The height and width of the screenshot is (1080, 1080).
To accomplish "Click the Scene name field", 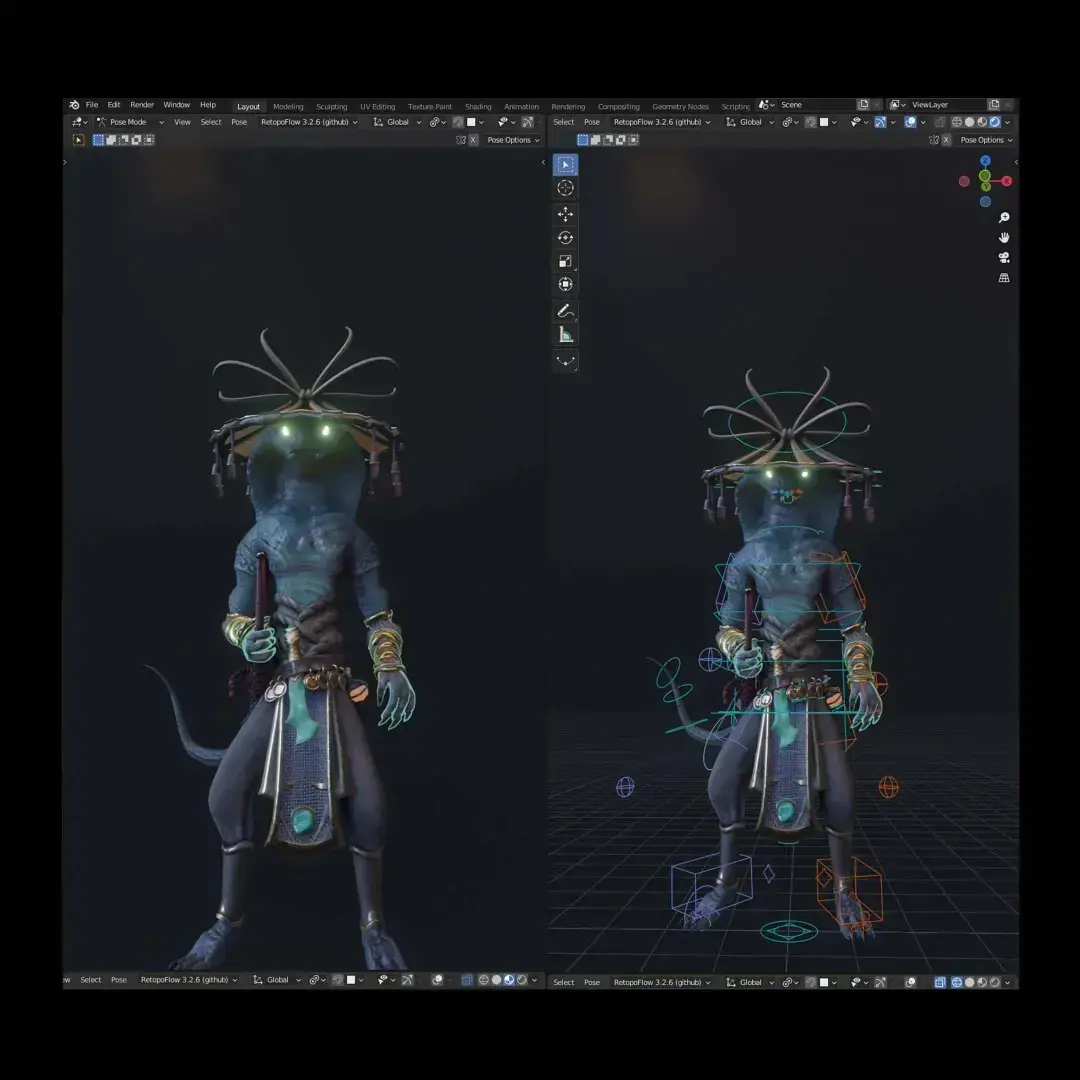I will coord(815,105).
